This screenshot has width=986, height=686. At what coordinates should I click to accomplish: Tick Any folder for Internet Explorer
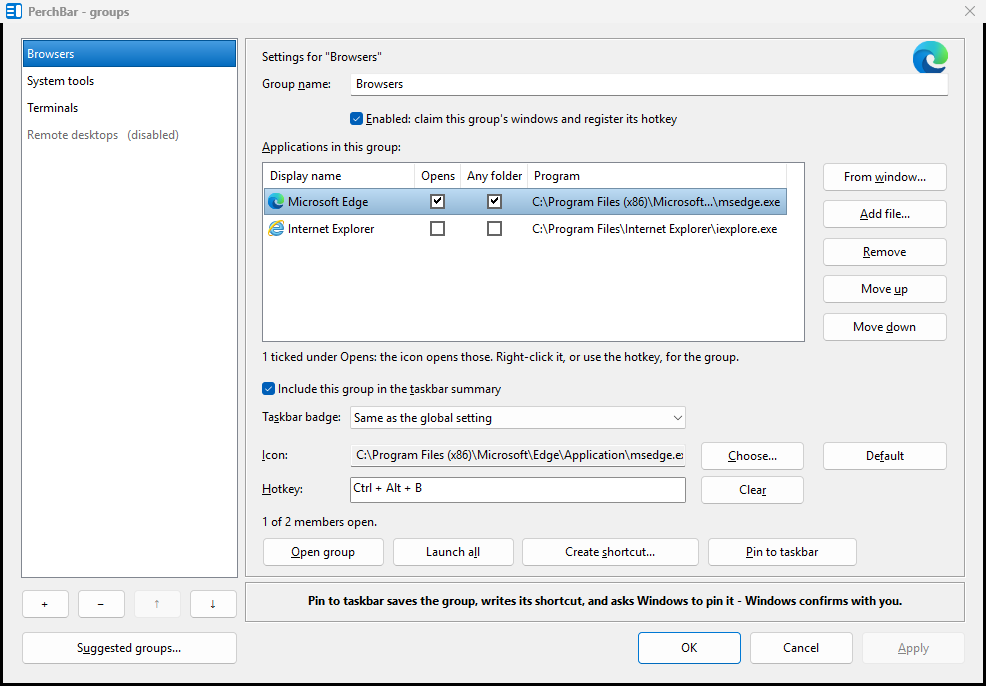click(x=494, y=229)
